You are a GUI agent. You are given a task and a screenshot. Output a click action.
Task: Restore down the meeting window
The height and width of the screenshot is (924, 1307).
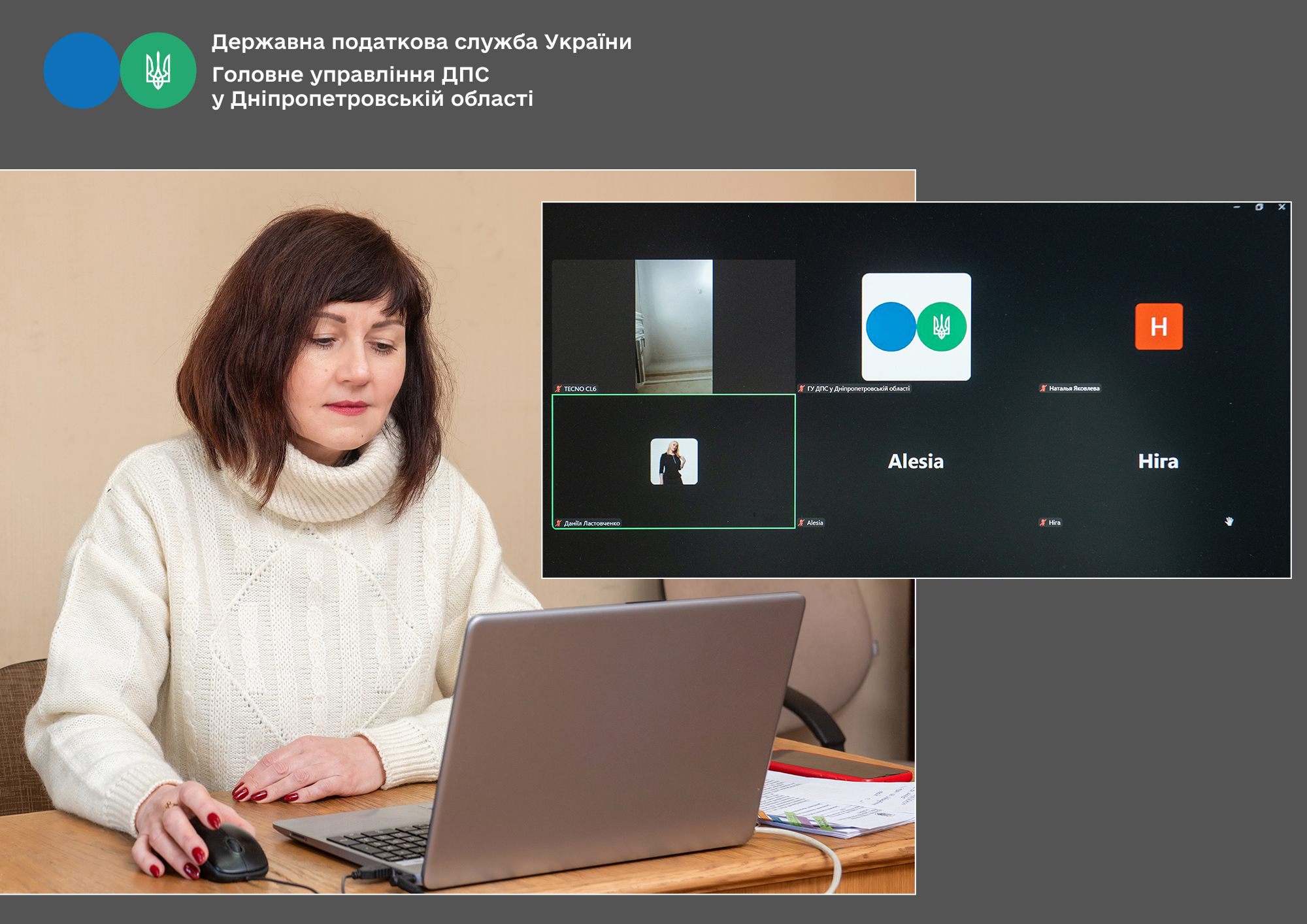(x=1259, y=207)
